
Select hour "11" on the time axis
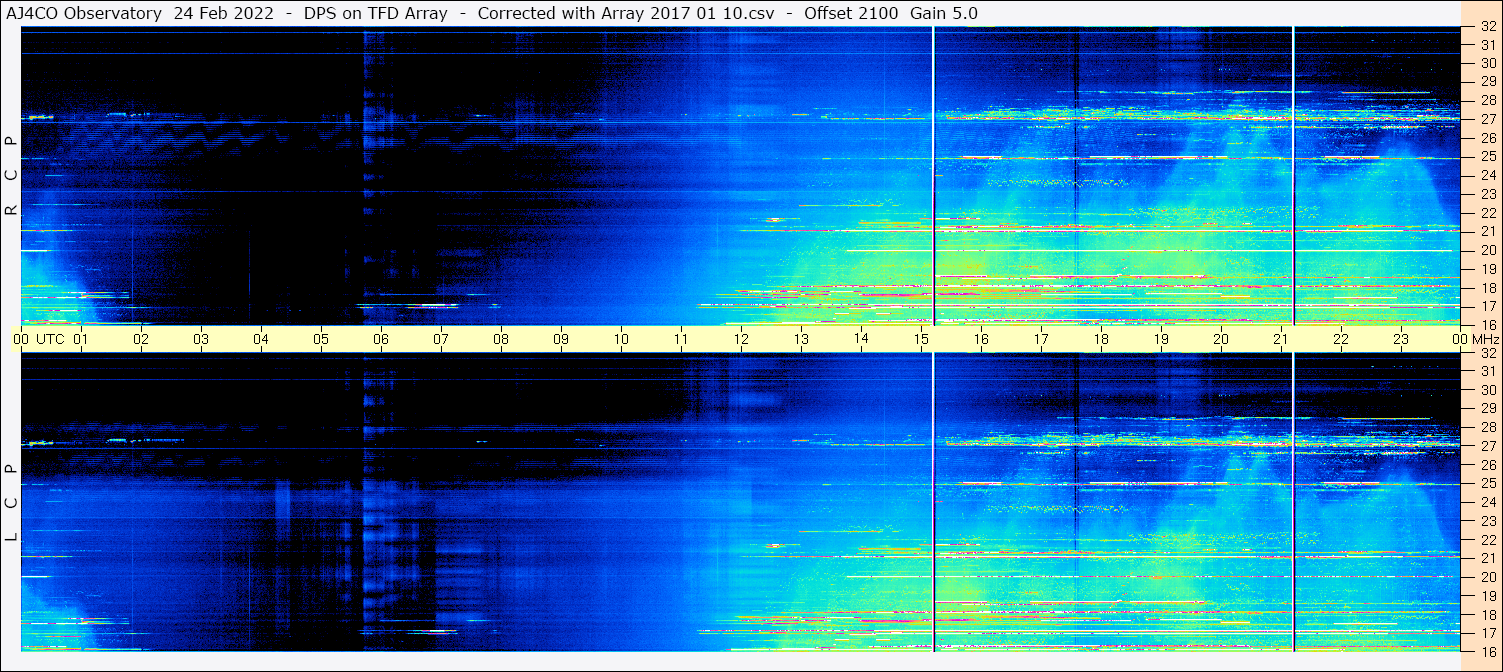[x=681, y=339]
